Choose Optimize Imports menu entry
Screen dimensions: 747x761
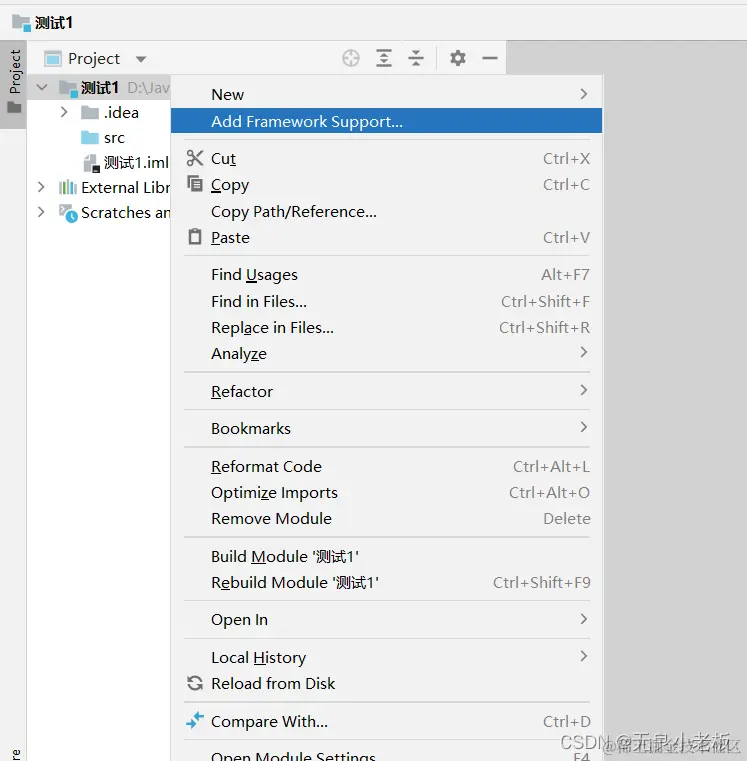pyautogui.click(x=386, y=493)
